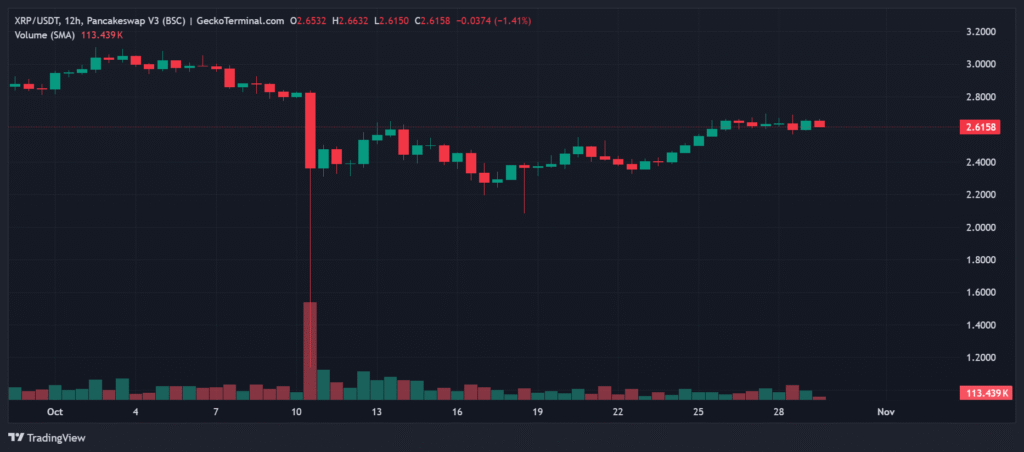
Task: Click the 28 date marker on time axis
Action: [778, 411]
